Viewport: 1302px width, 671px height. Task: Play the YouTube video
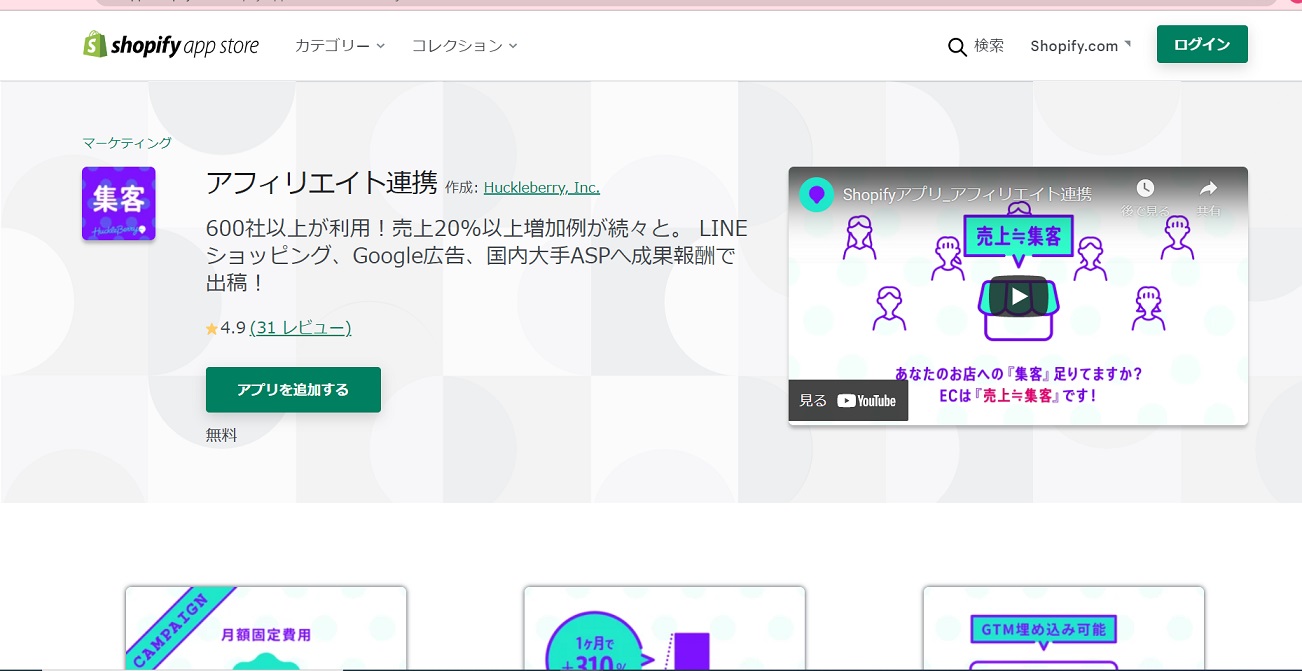pyautogui.click(x=1017, y=296)
